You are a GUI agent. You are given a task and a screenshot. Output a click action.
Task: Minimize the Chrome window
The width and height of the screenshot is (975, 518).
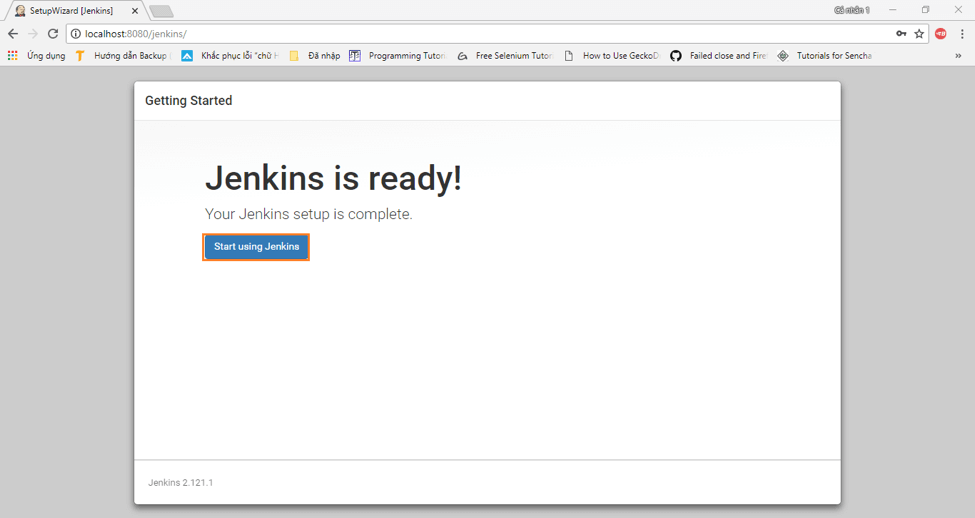point(892,10)
